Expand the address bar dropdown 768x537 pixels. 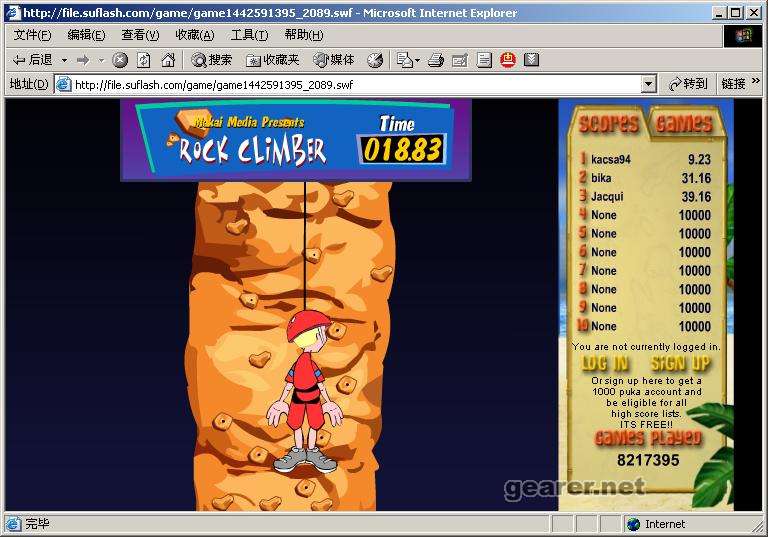[648, 85]
